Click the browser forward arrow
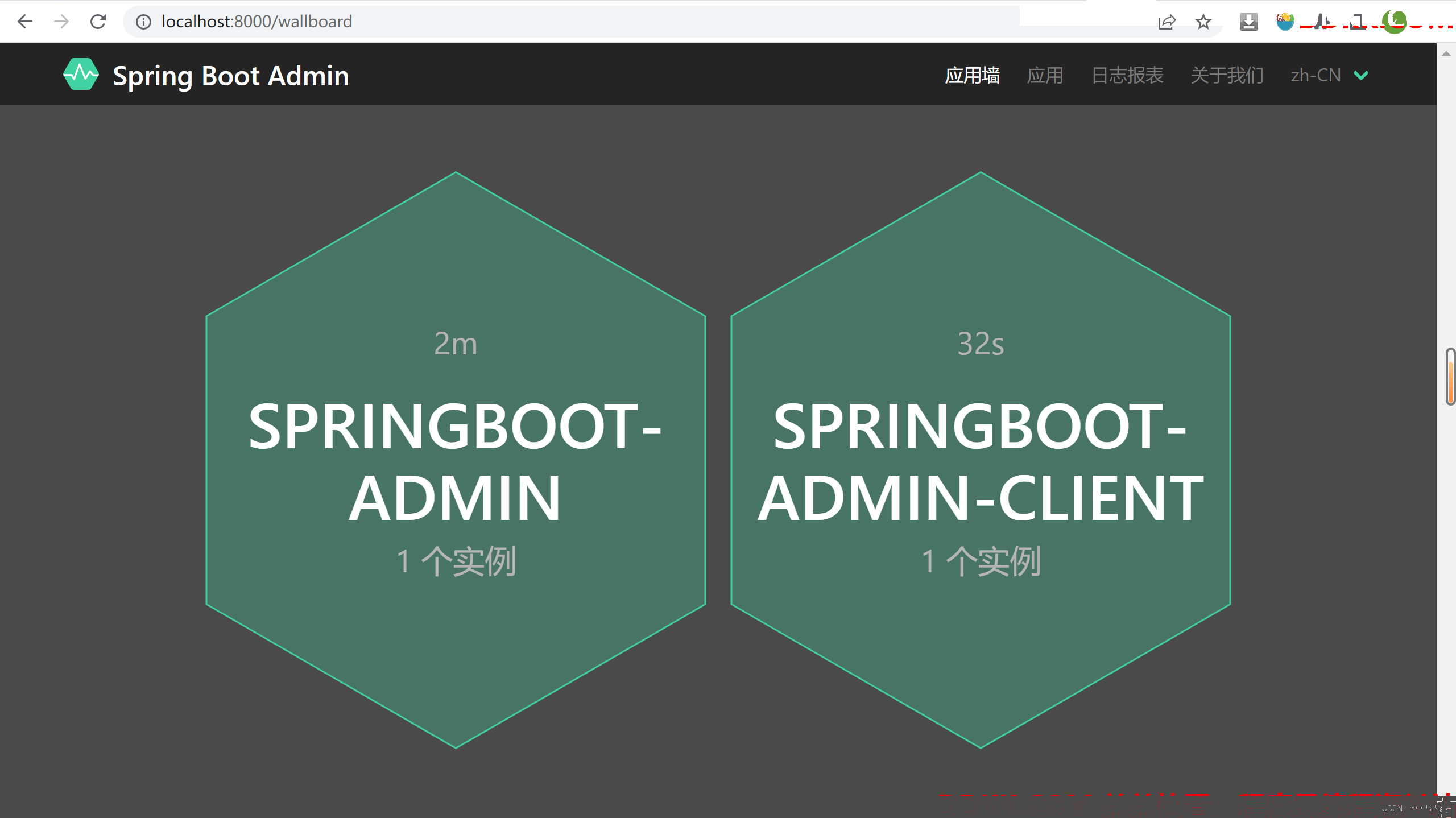1456x818 pixels. (x=61, y=22)
